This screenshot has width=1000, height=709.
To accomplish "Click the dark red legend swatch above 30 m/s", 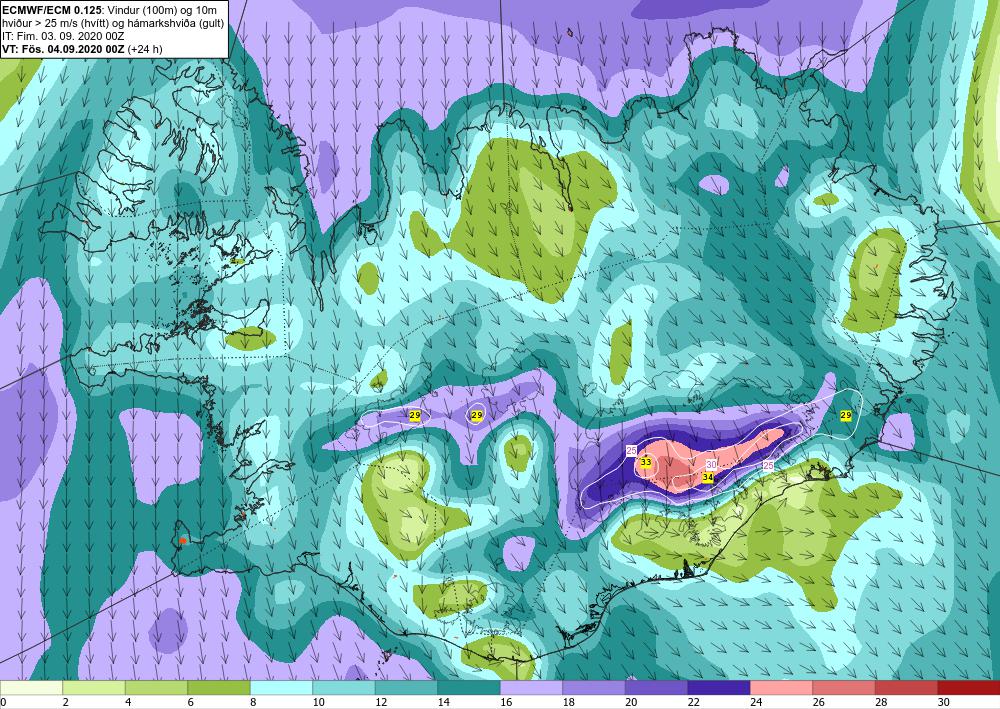I will coord(969,688).
